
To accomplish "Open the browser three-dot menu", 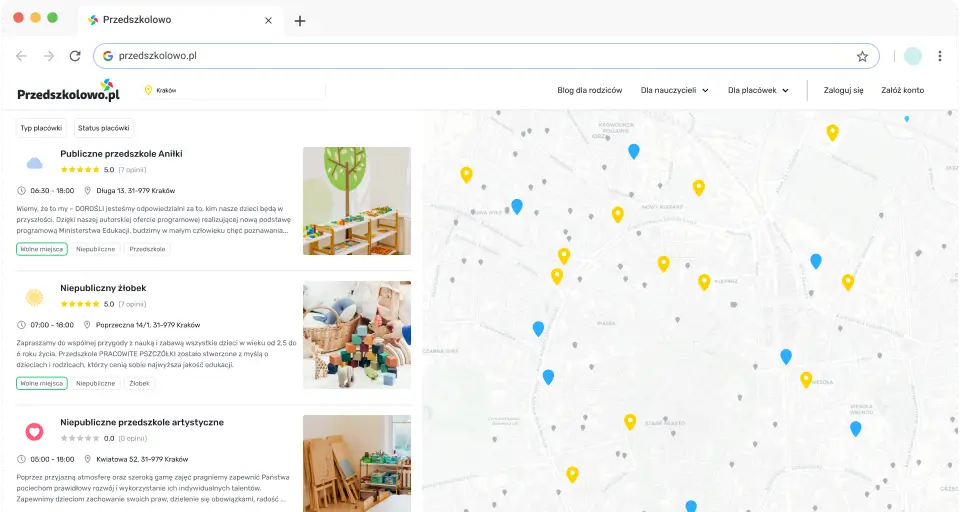I will (940, 56).
